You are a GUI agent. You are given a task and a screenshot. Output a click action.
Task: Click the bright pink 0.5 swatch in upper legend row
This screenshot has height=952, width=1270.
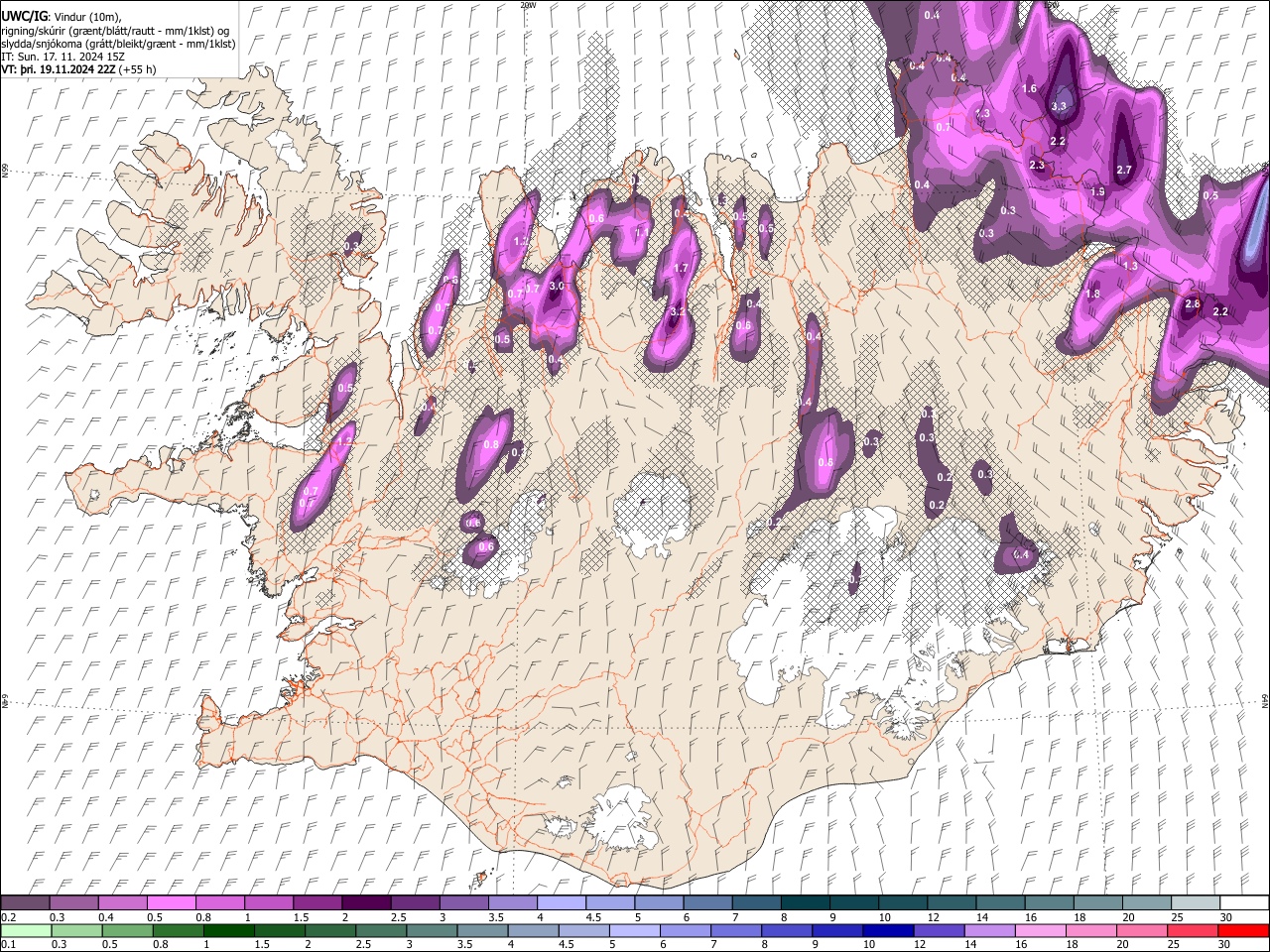171,903
